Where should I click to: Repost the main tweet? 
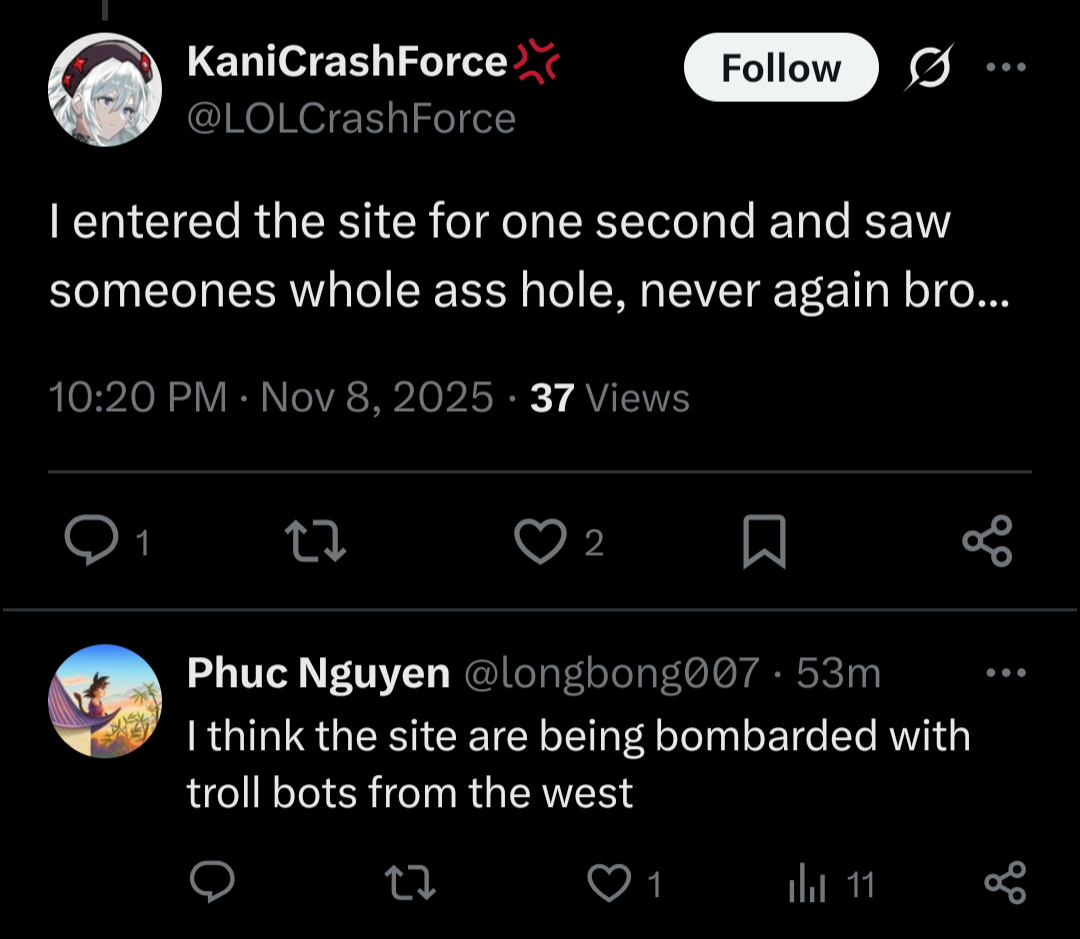click(x=316, y=542)
